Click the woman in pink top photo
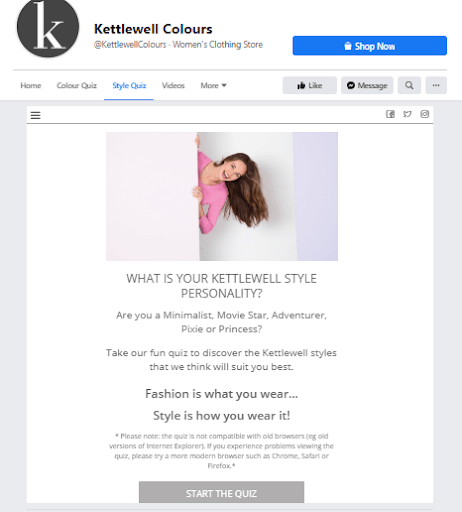Image resolution: width=462 pixels, height=512 pixels. [x=222, y=196]
